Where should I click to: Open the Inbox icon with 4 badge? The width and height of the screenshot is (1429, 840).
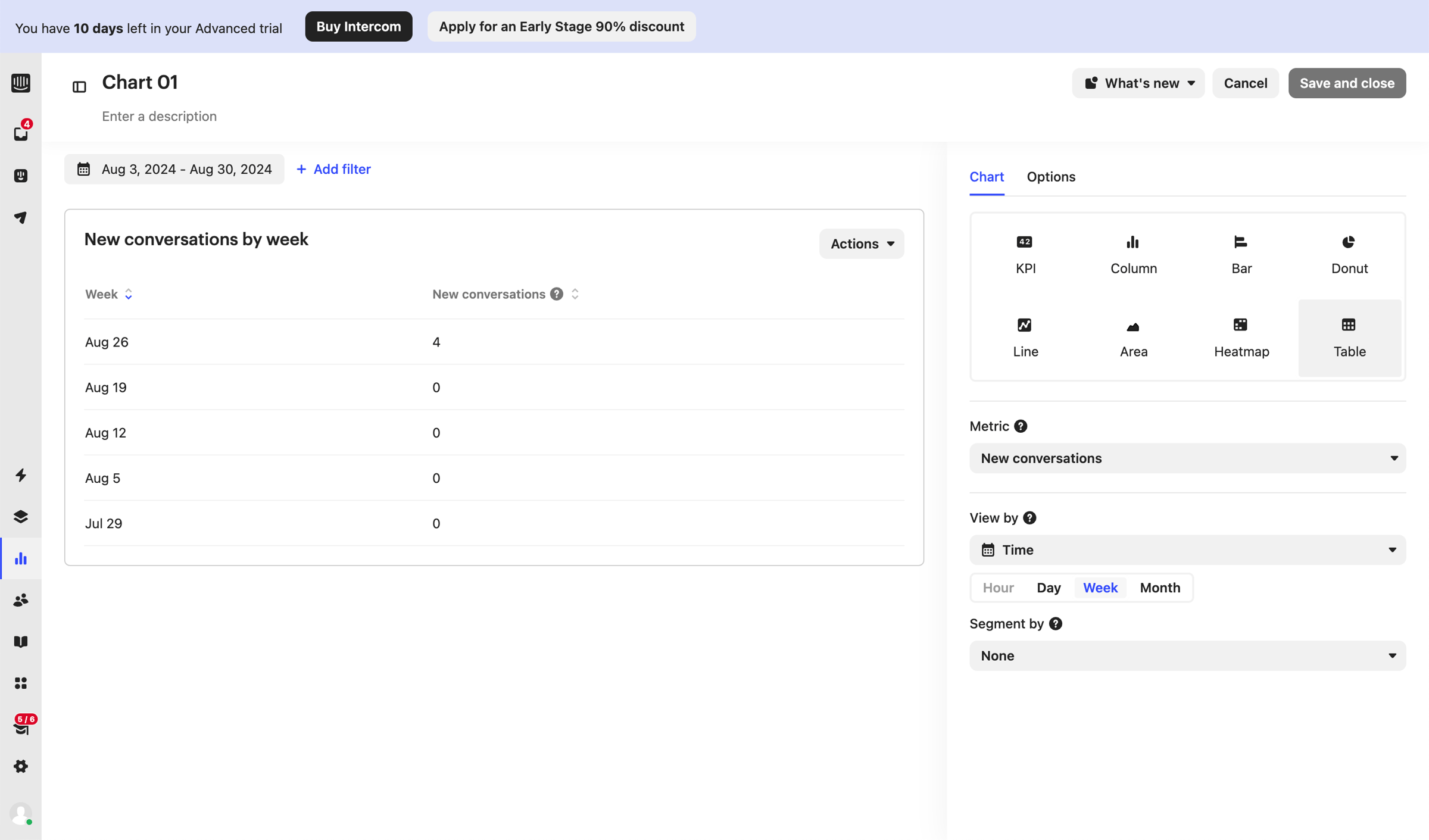[21, 132]
